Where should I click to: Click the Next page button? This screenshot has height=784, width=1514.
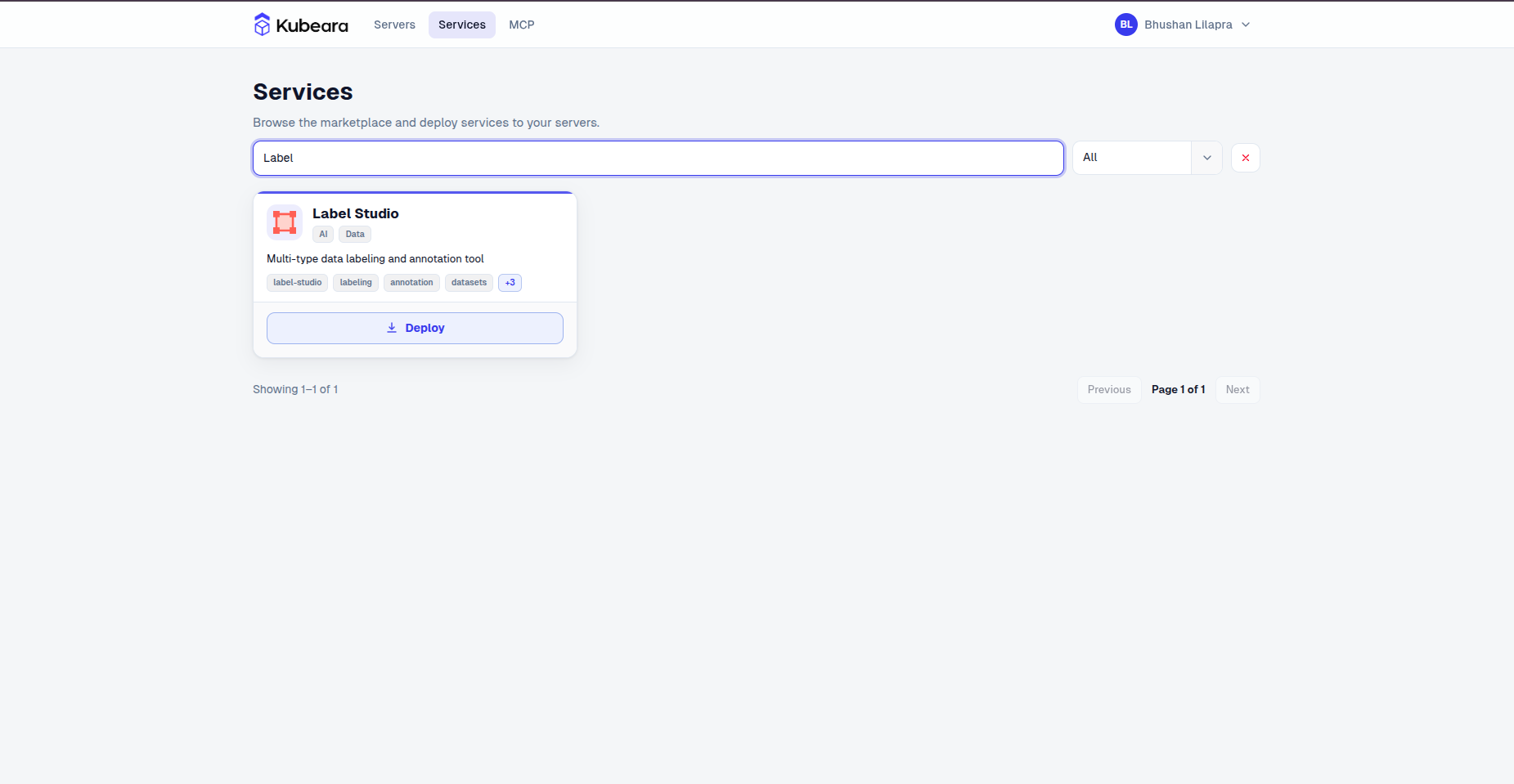tap(1238, 390)
